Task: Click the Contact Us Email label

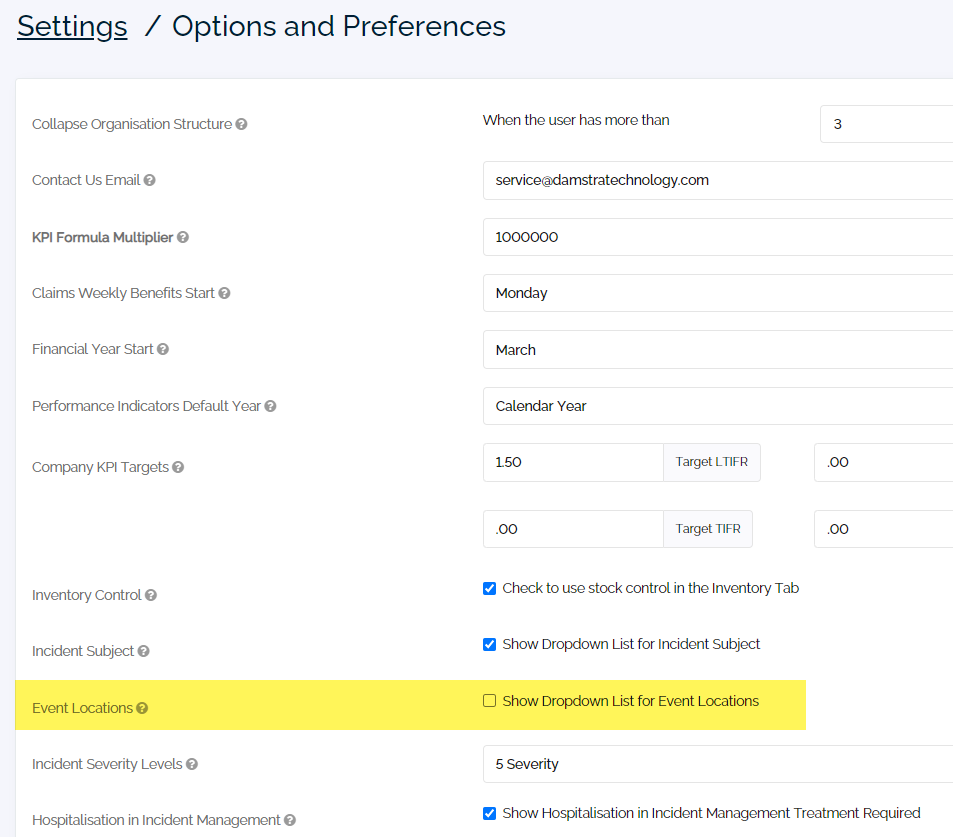Action: 86,181
